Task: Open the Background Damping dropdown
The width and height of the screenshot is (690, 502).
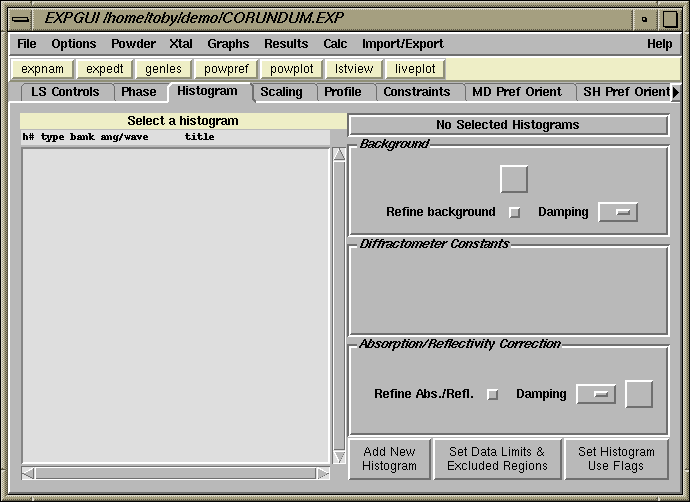Action: click(x=618, y=212)
